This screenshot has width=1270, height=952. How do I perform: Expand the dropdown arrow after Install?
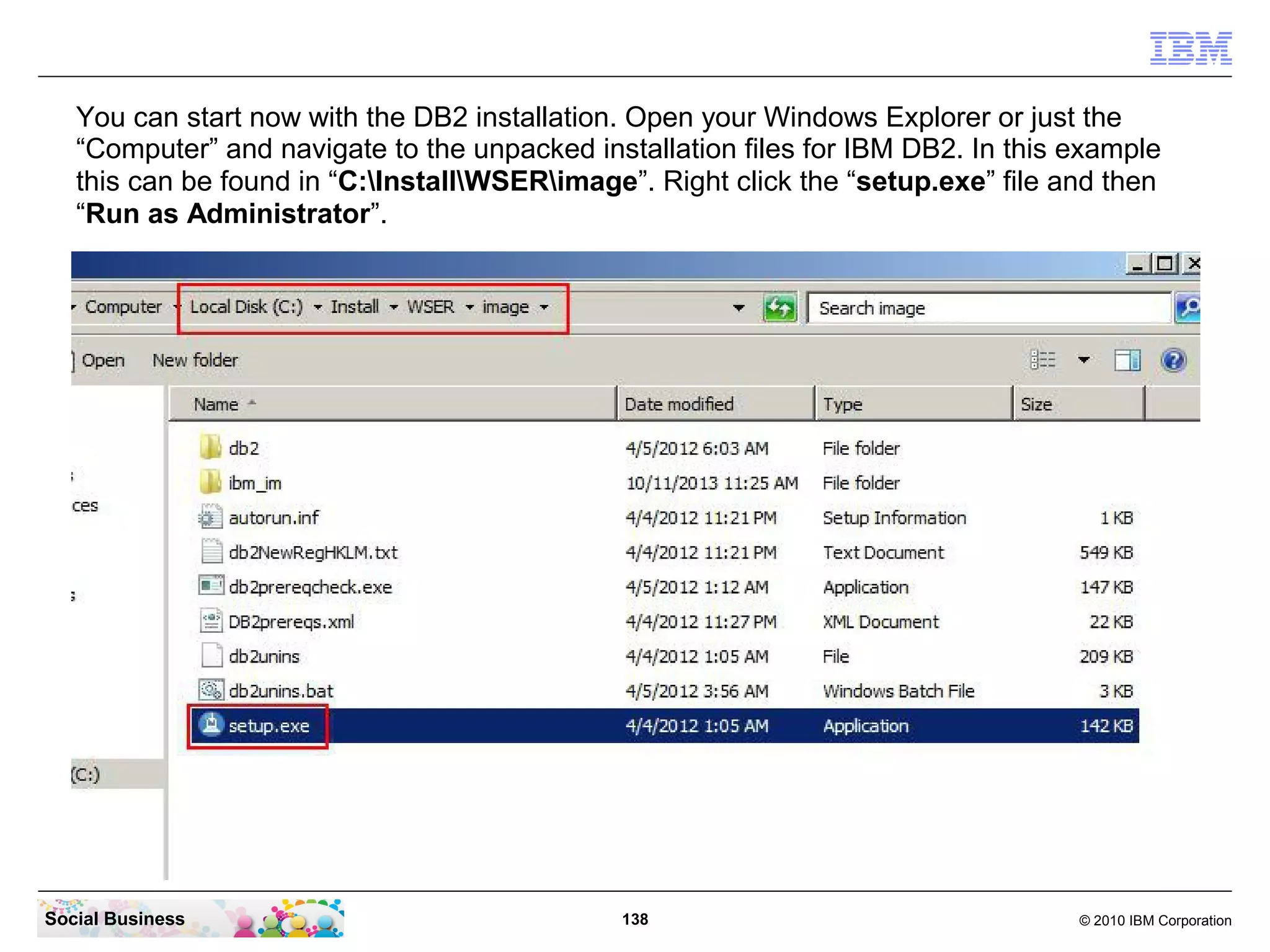click(393, 307)
